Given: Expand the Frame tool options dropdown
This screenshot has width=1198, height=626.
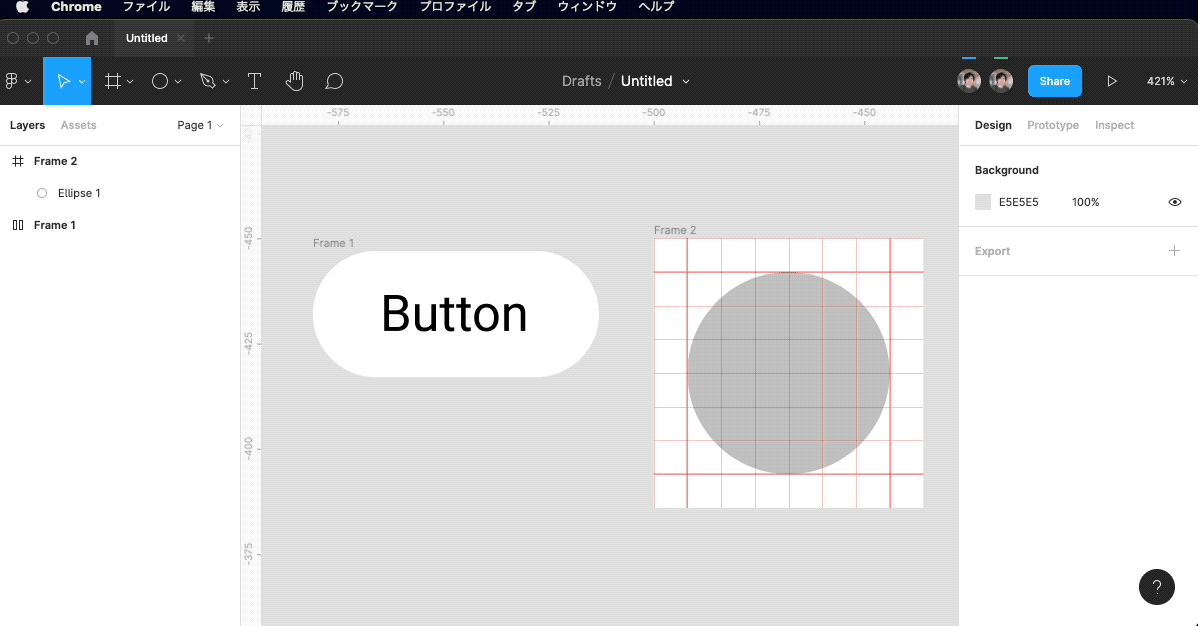Looking at the screenshot, I should [130, 82].
